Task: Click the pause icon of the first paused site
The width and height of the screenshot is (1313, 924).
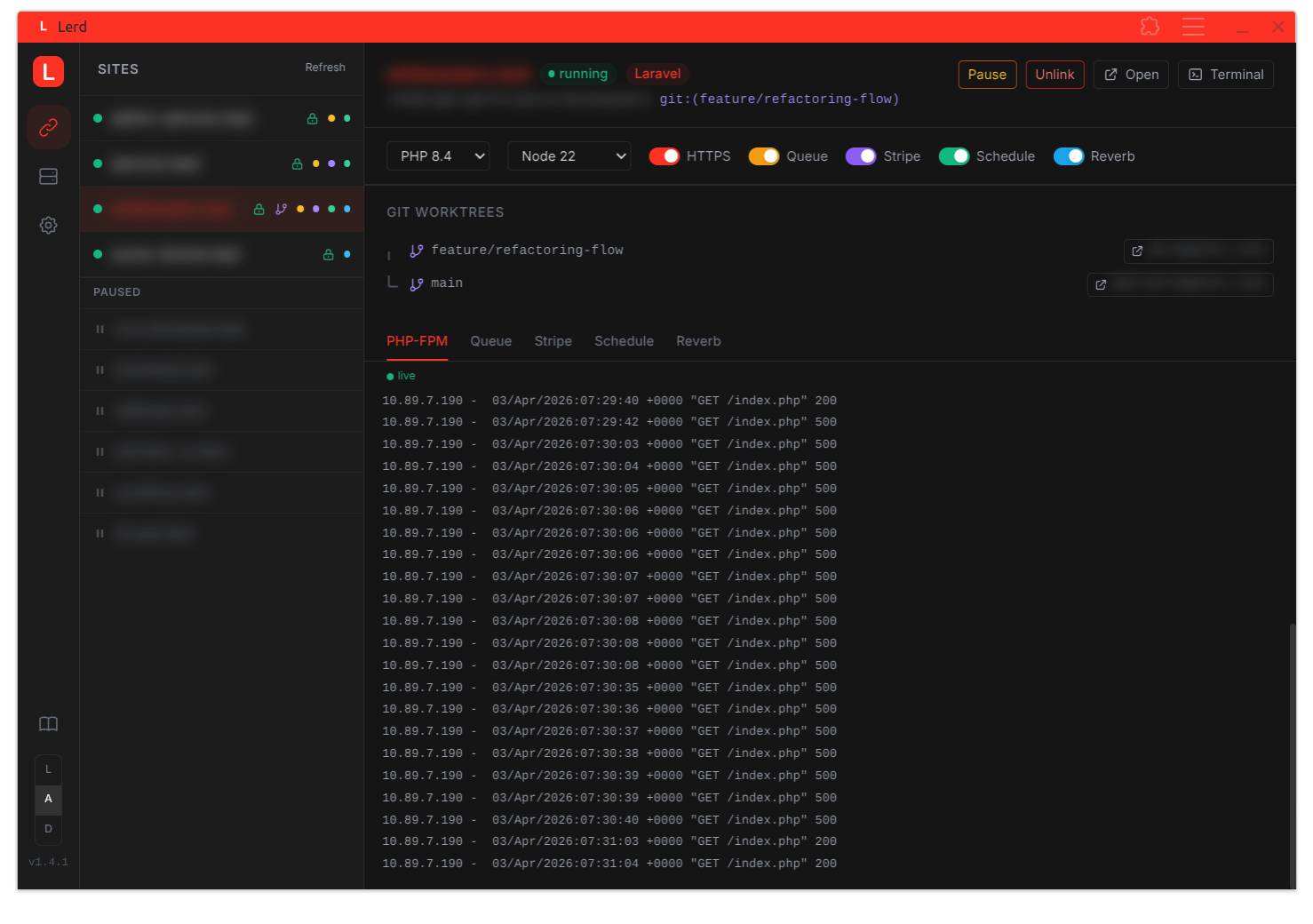Action: (99, 329)
